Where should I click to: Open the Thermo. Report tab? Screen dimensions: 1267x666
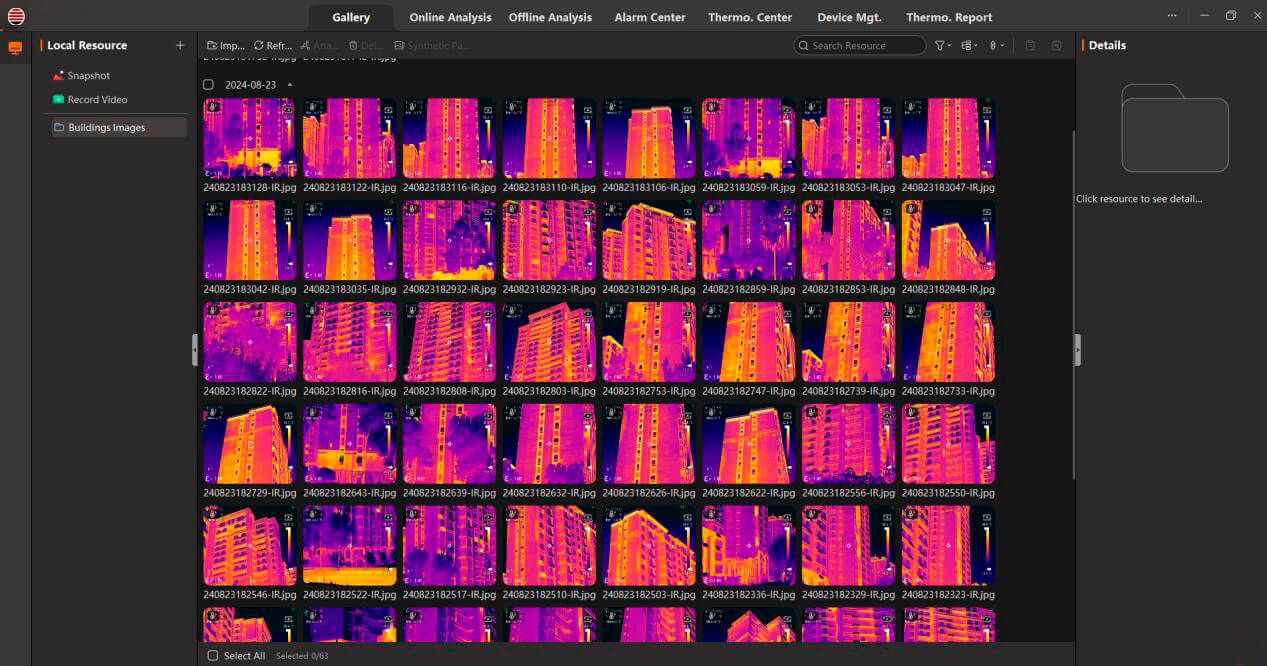tap(949, 17)
